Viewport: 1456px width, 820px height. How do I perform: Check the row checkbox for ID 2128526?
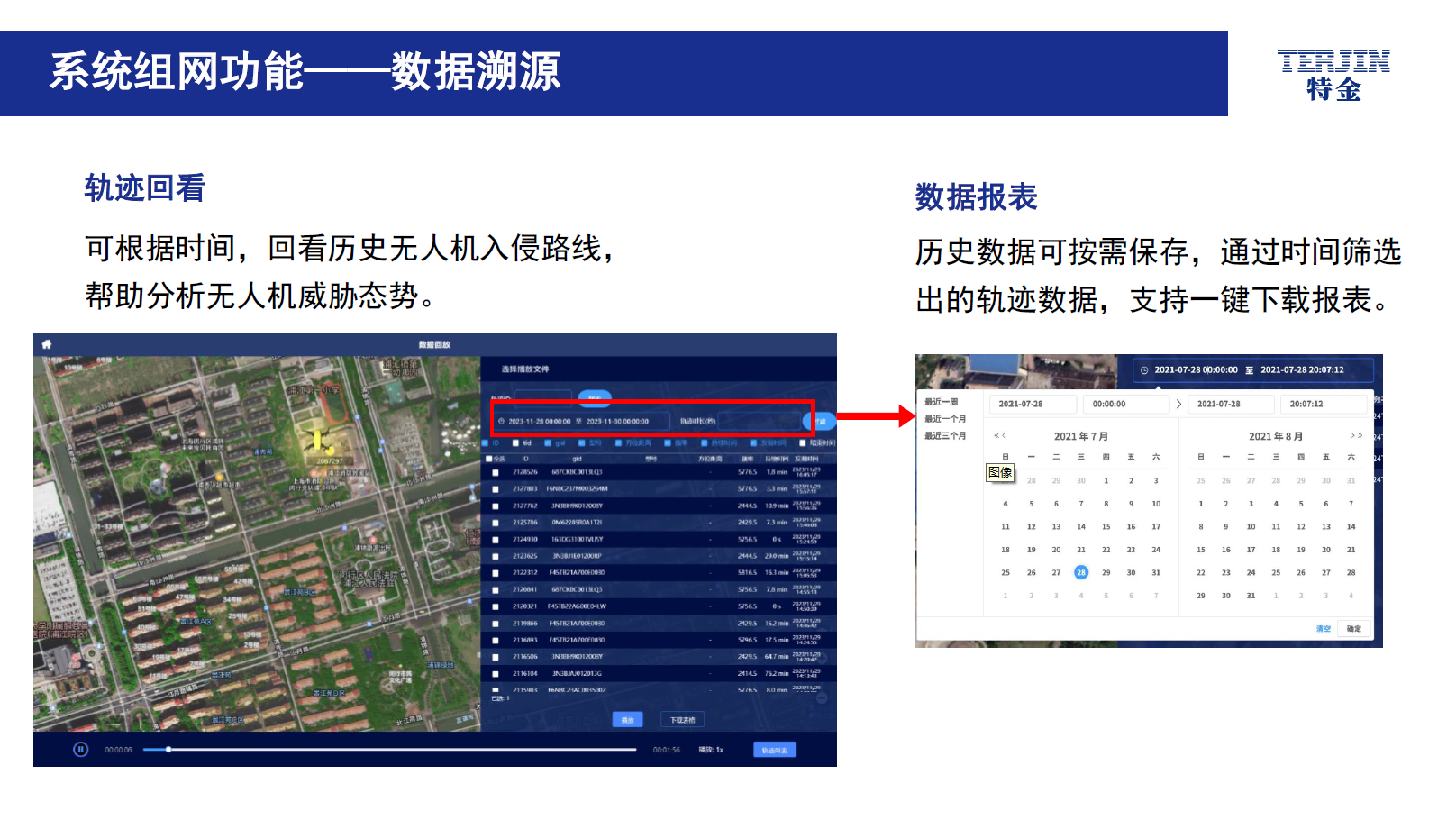pyautogui.click(x=495, y=472)
